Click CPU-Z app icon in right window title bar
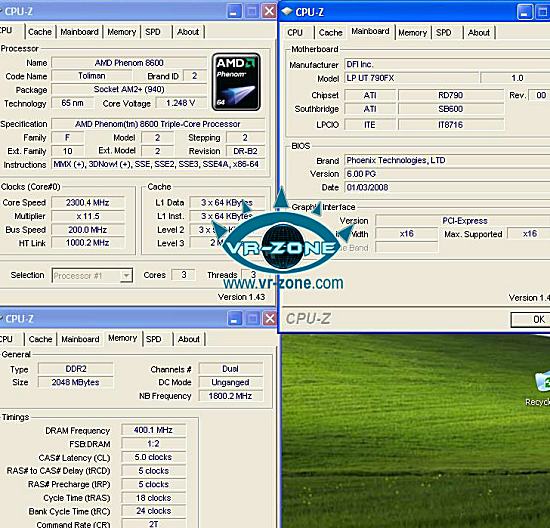Screen dimensions: 550x528 287,12
